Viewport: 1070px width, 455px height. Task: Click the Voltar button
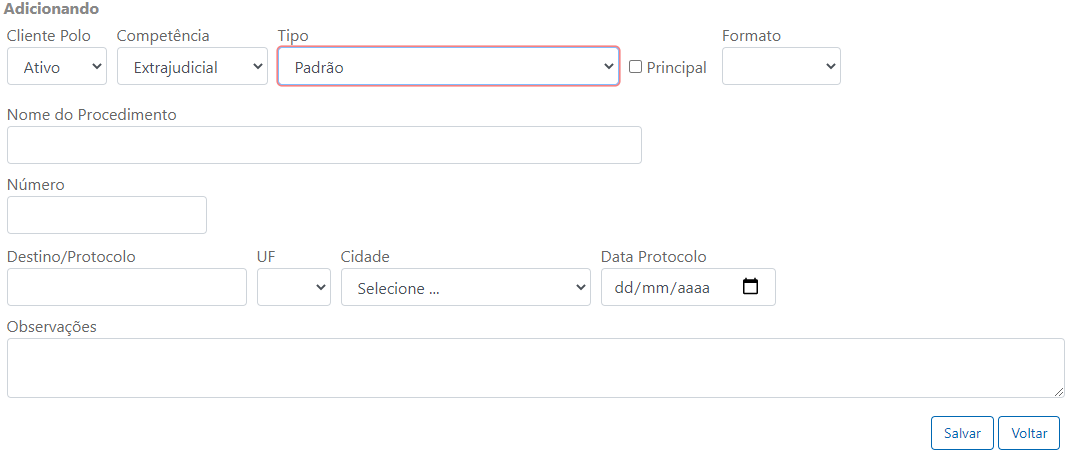click(x=1029, y=433)
